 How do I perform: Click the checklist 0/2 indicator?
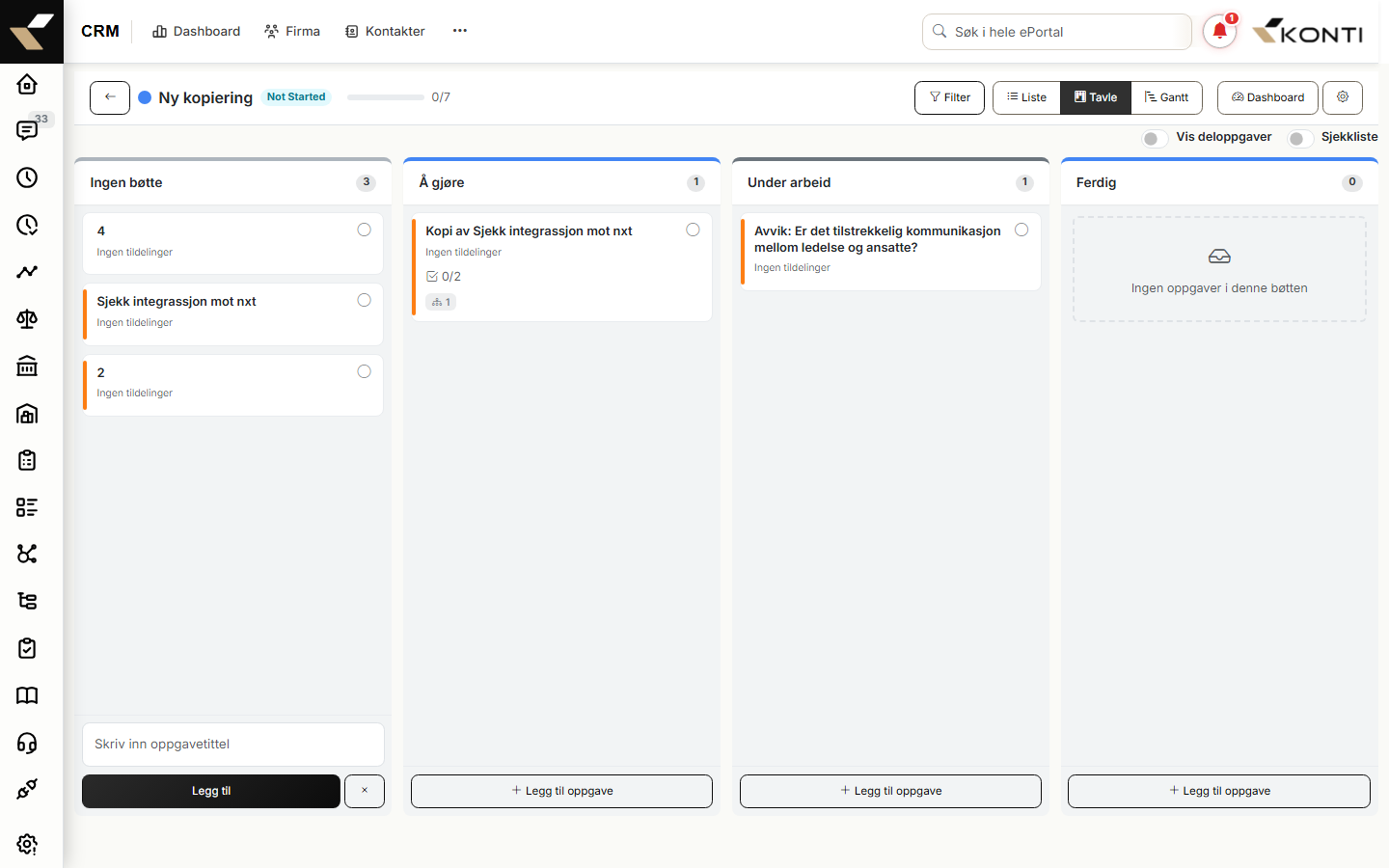(444, 277)
